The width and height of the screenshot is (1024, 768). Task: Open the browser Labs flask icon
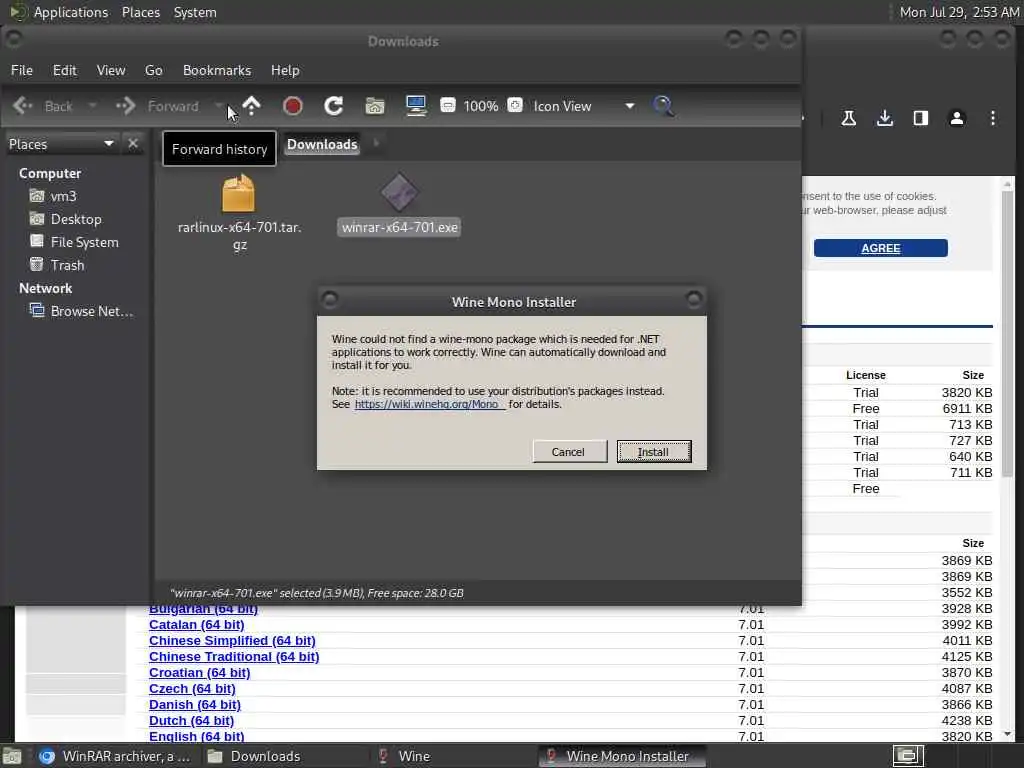click(x=848, y=118)
